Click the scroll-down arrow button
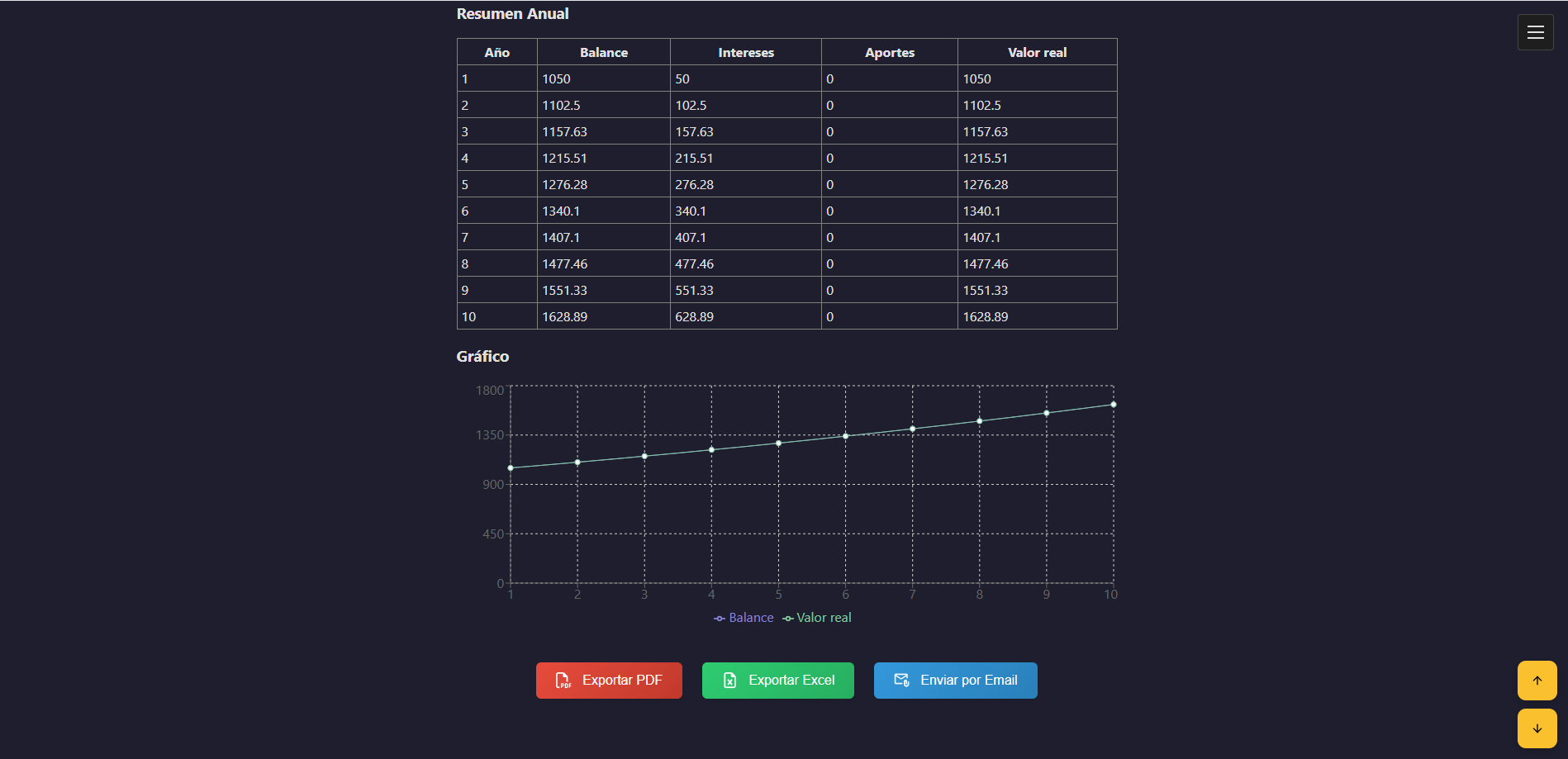Viewport: 1568px width, 759px height. [x=1537, y=728]
